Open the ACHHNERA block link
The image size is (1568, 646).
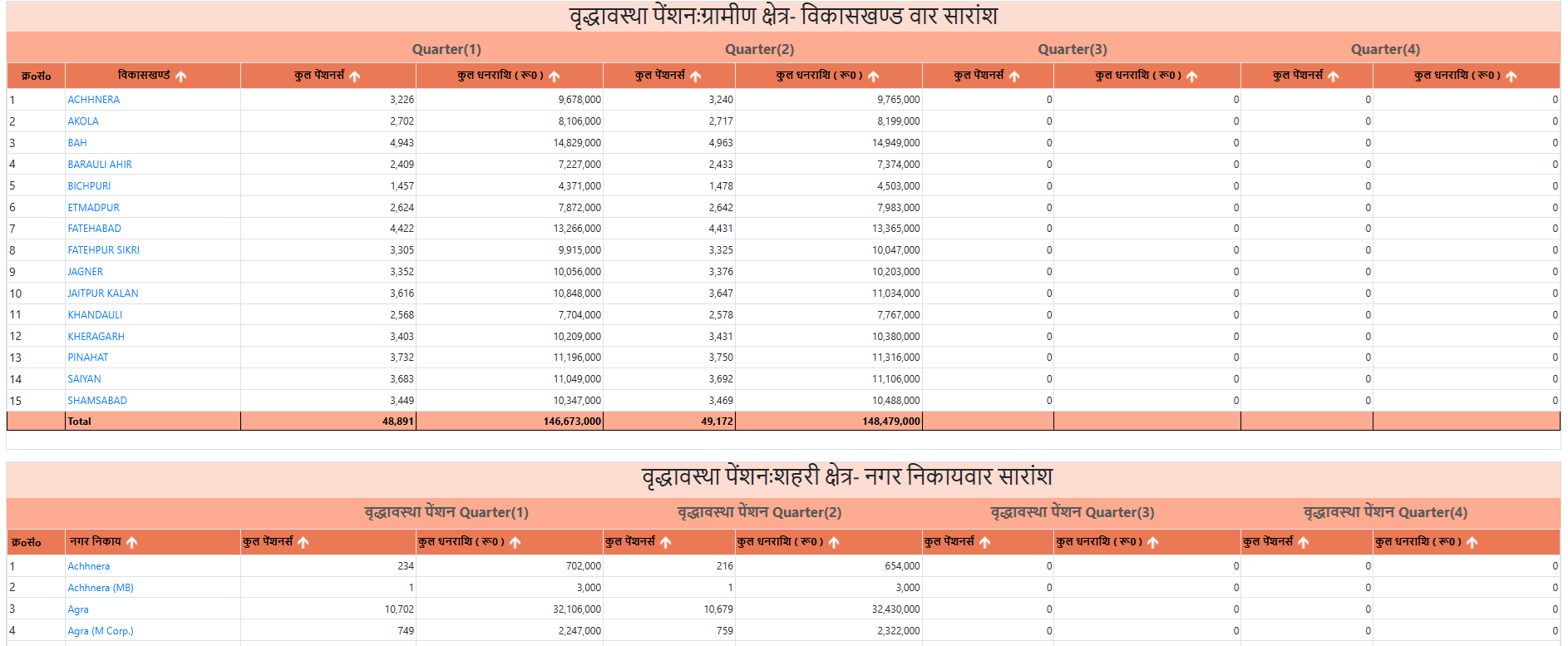[94, 100]
